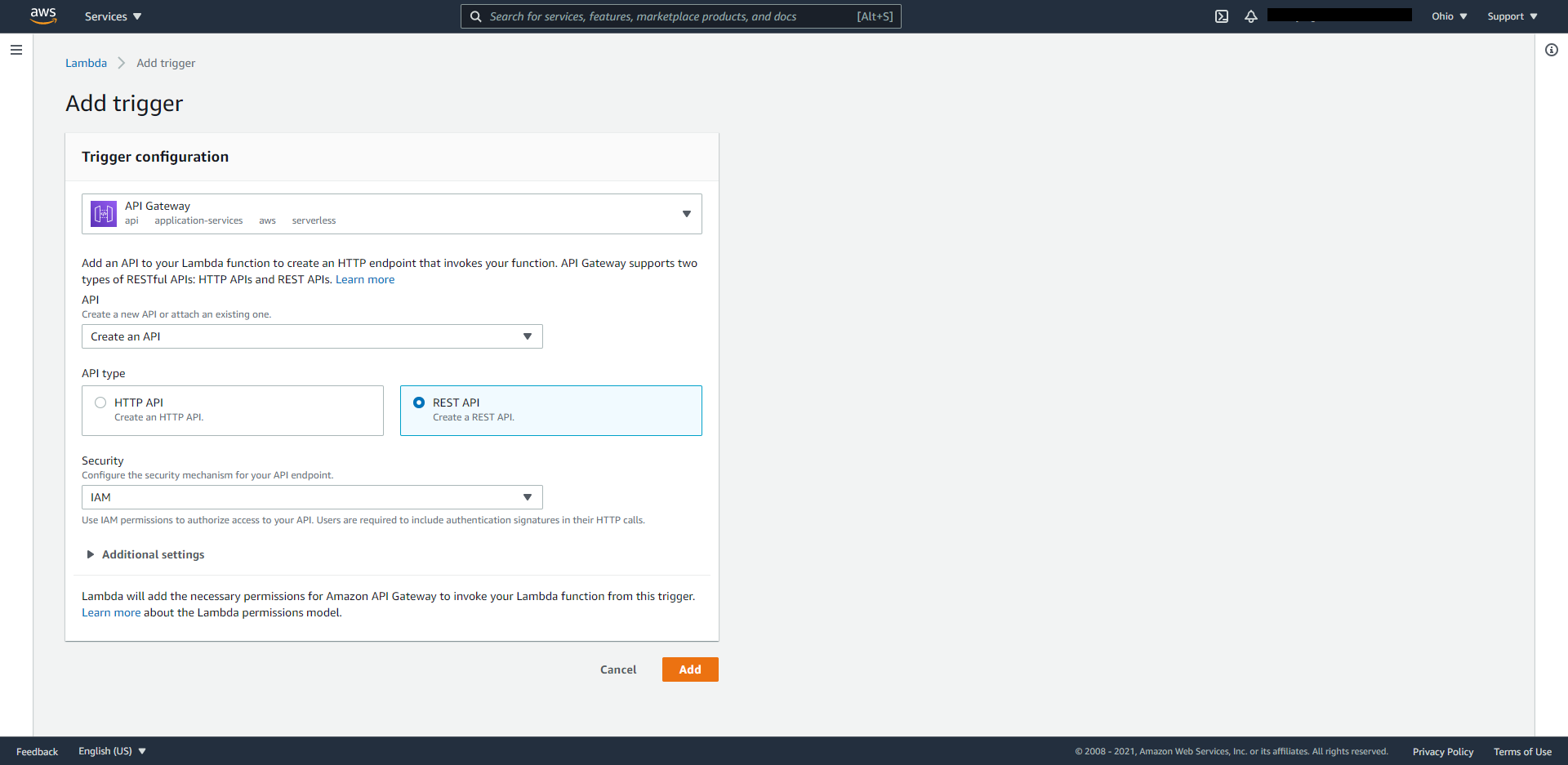
Task: Open AWS CloudShell from the navigation bar
Action: 1222,16
